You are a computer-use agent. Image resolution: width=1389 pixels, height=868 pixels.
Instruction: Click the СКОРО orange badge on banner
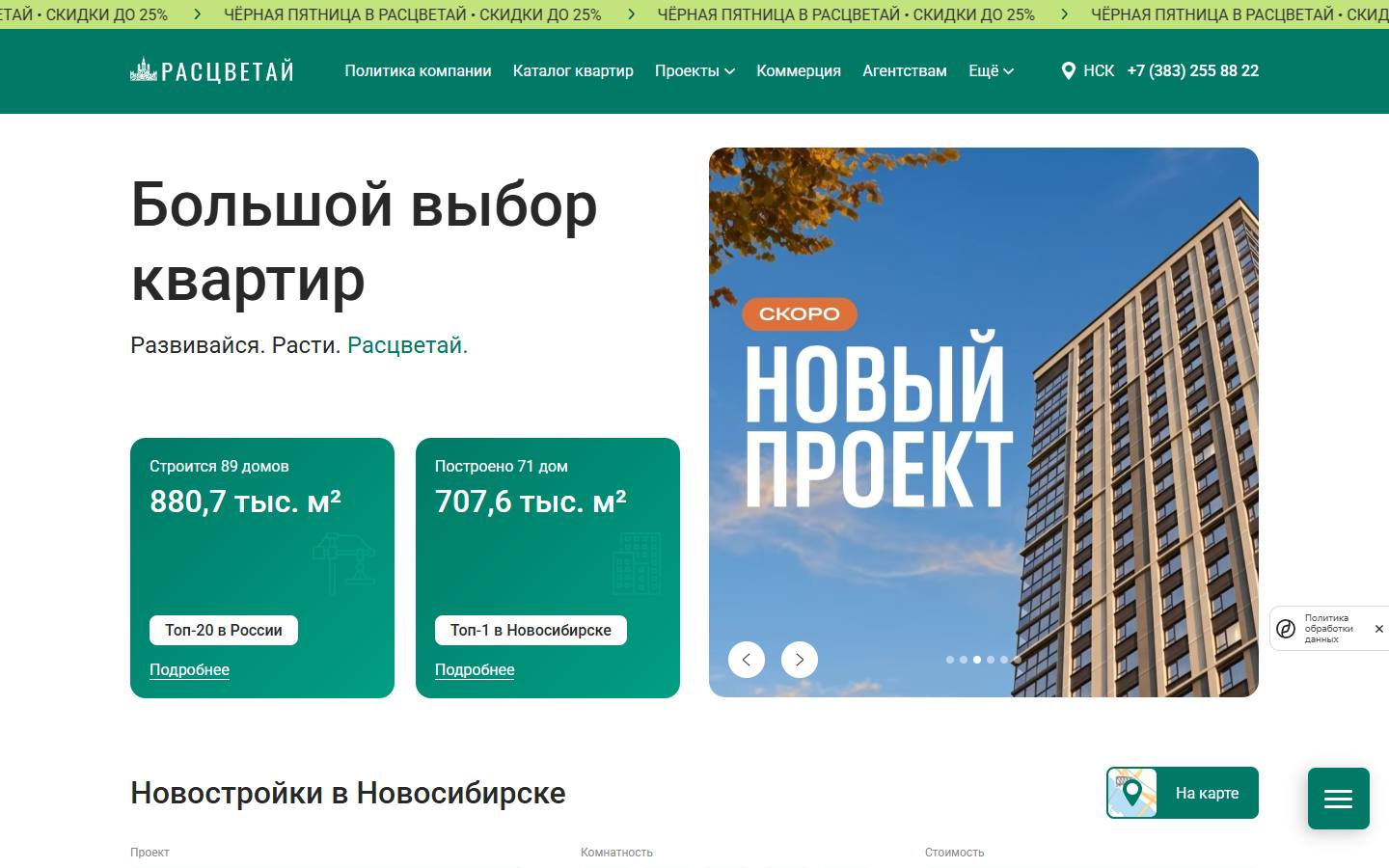coord(800,313)
